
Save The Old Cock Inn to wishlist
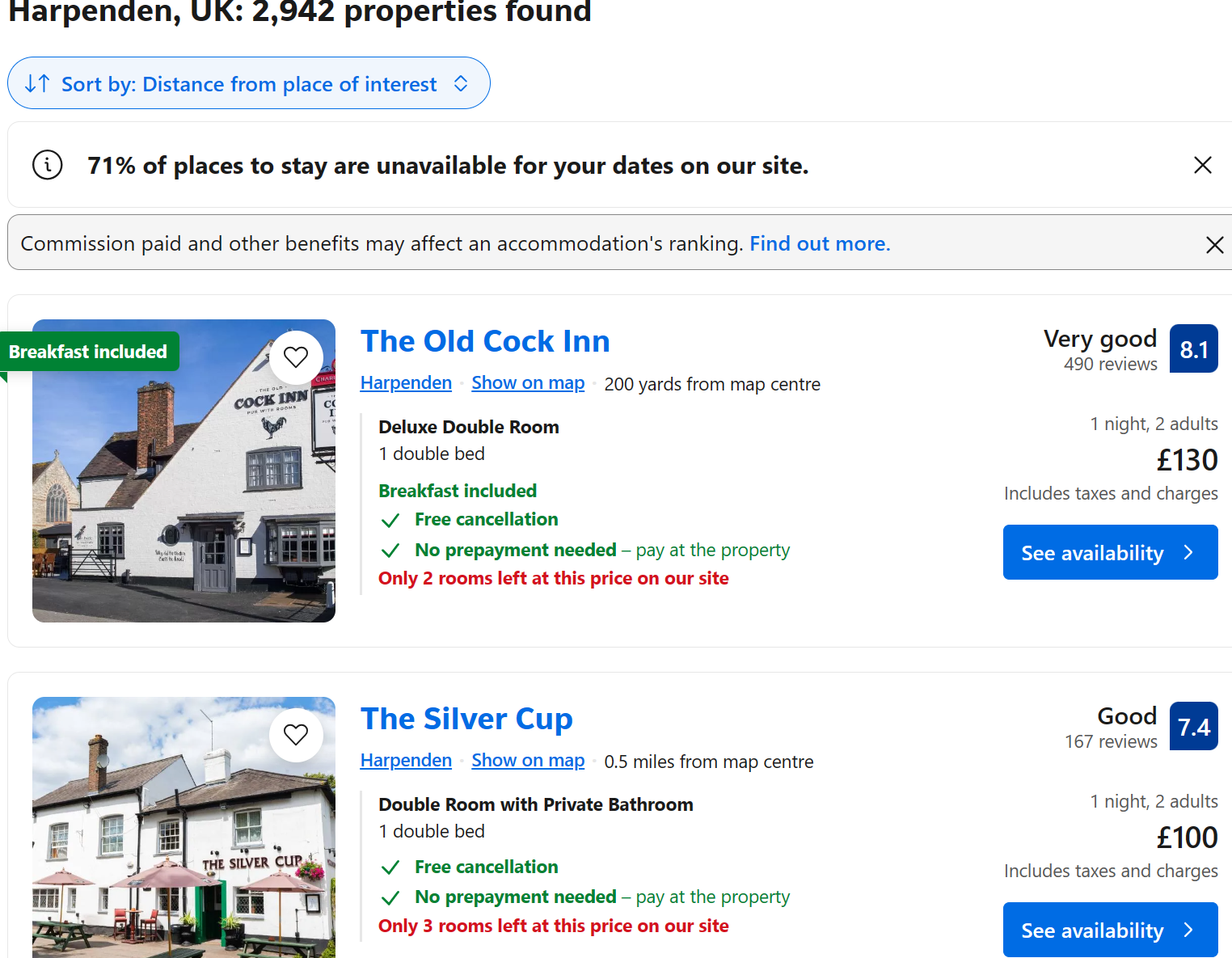pos(296,357)
